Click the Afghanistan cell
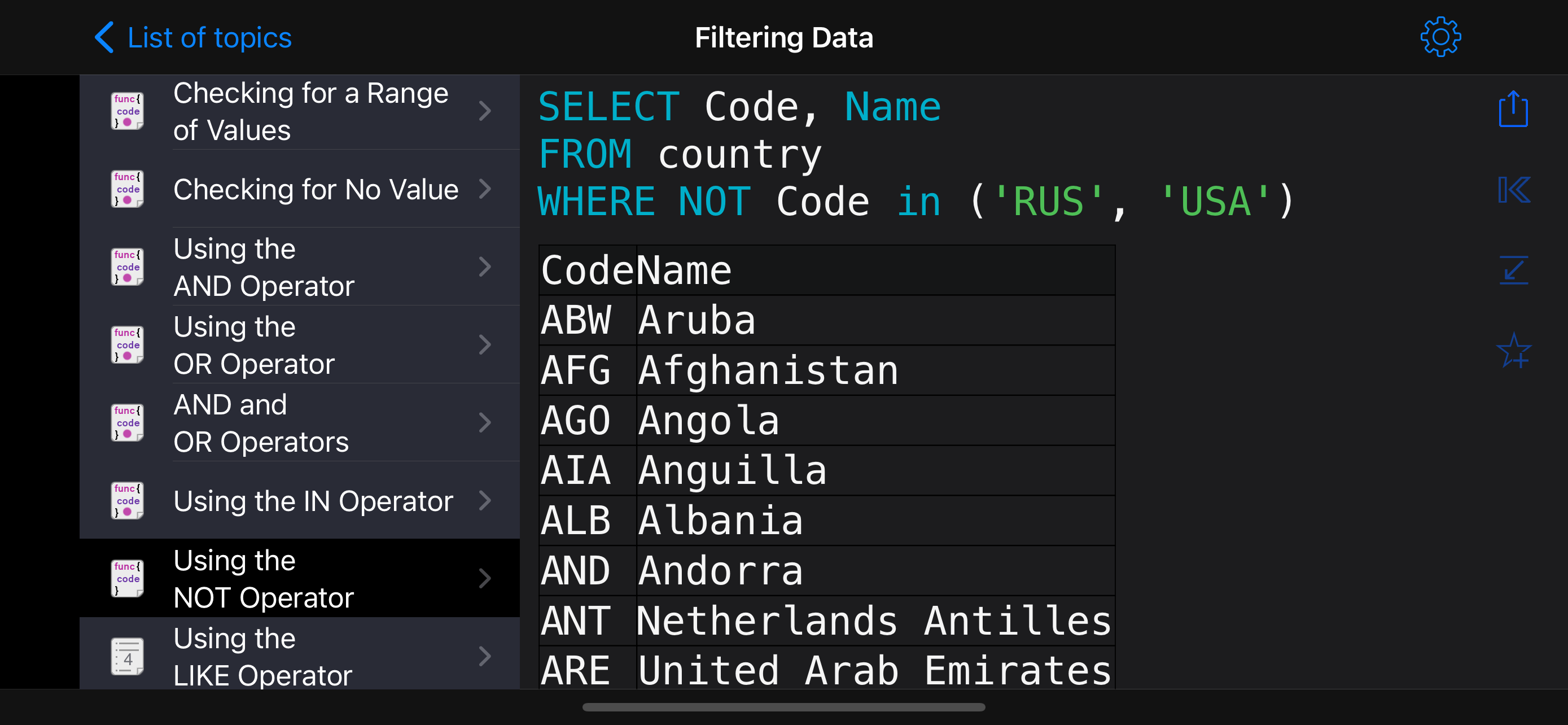The width and height of the screenshot is (1568, 725). tap(875, 370)
